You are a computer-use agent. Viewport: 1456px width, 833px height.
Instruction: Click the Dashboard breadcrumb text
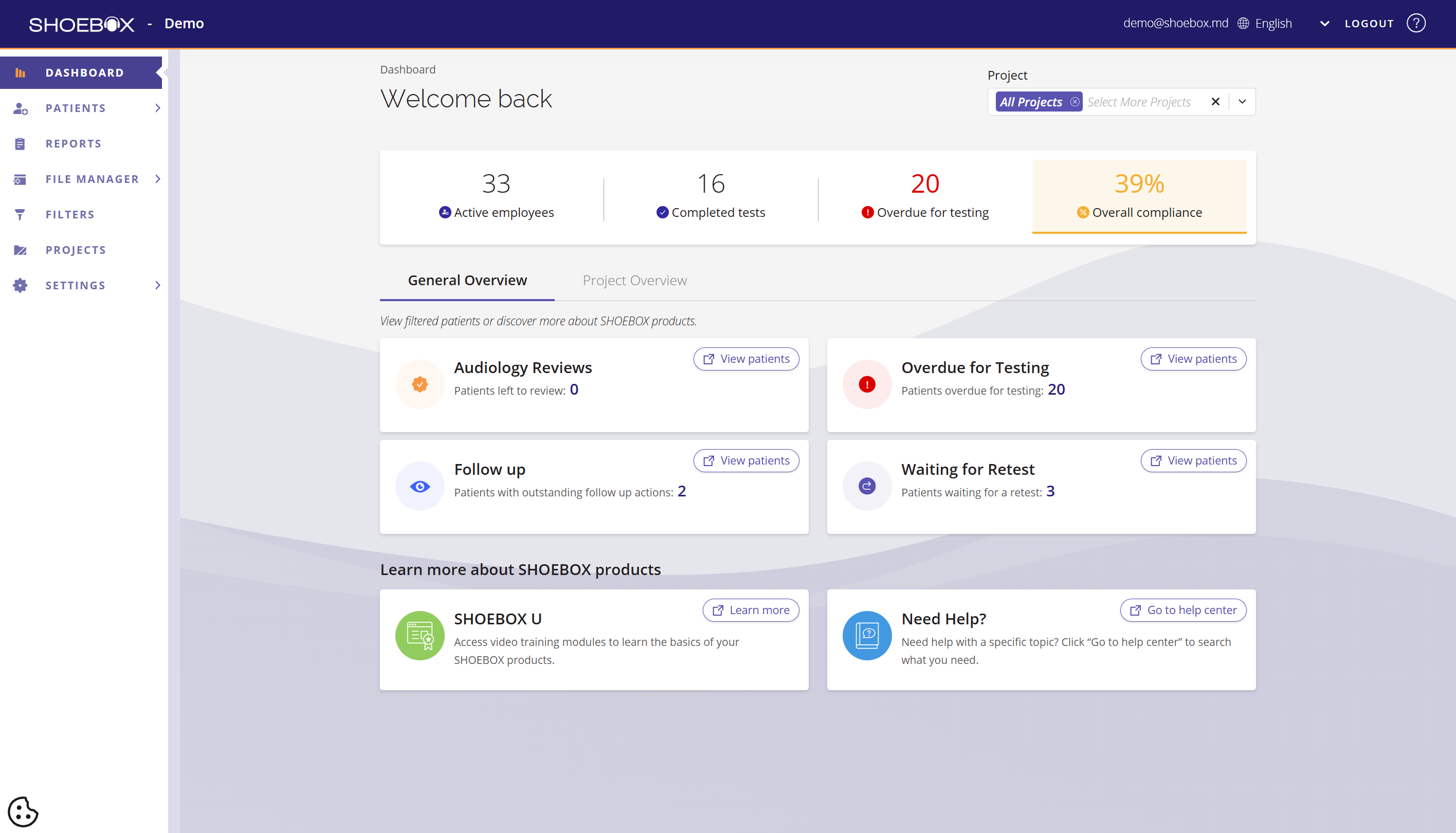pyautogui.click(x=408, y=69)
